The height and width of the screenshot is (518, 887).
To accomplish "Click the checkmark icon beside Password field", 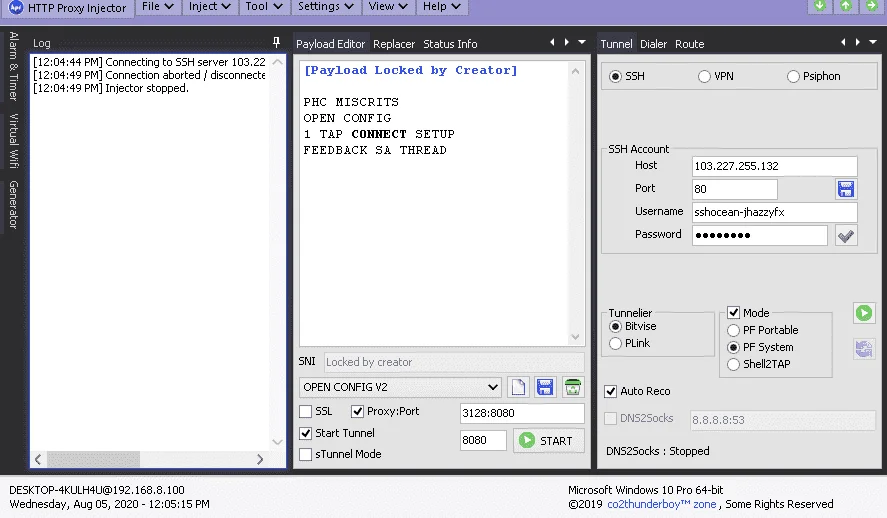I will (846, 236).
